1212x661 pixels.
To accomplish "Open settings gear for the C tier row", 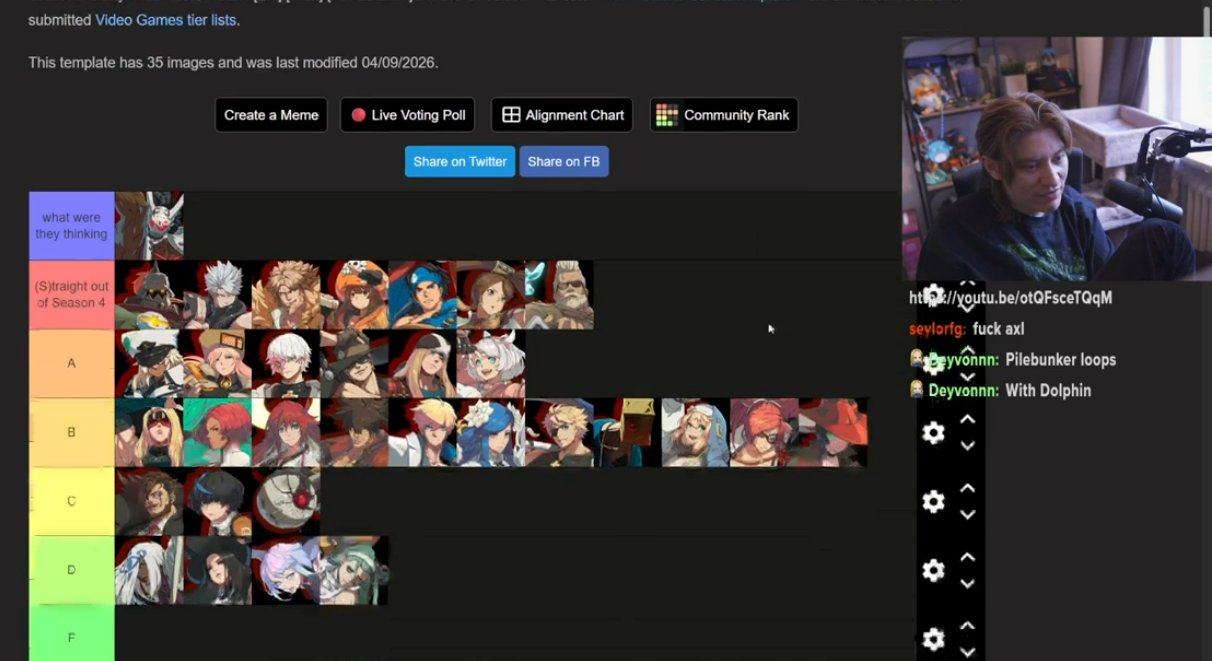I will (933, 502).
